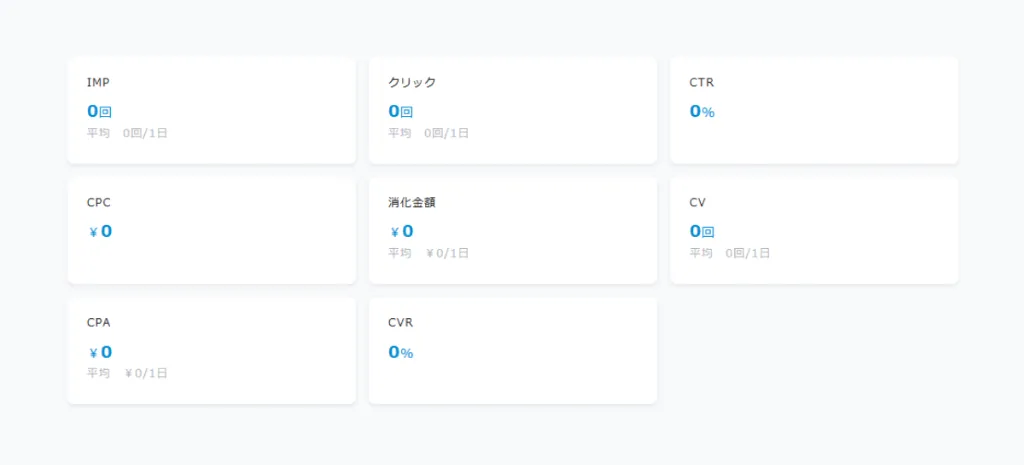Click the CV conversions card
This screenshot has height=465, width=1024.
click(x=814, y=231)
